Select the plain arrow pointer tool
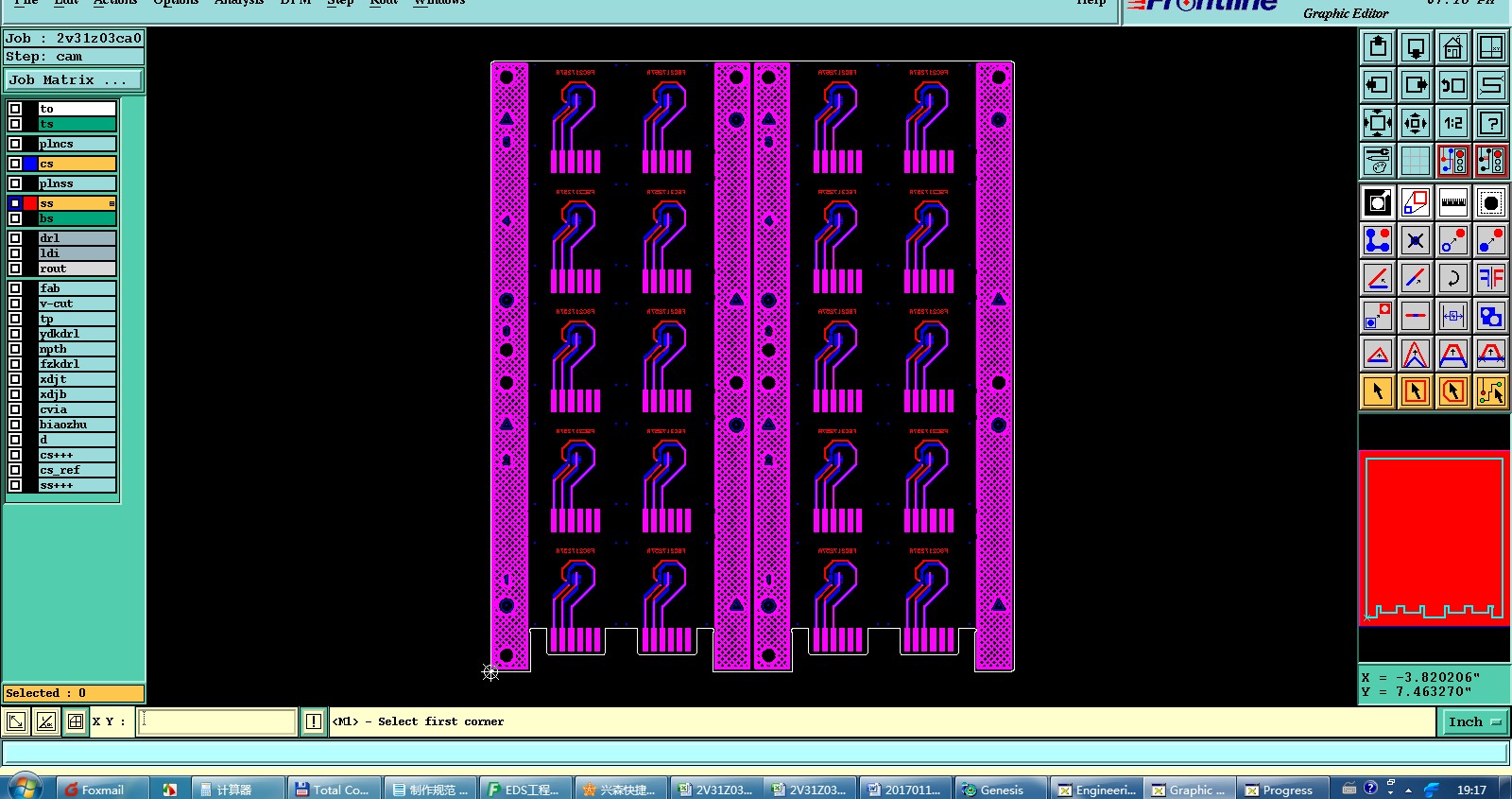The image size is (1512, 799). (x=1378, y=391)
